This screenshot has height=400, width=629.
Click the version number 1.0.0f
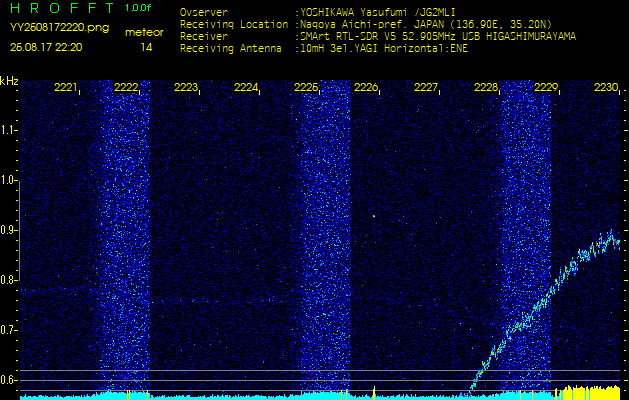click(138, 8)
